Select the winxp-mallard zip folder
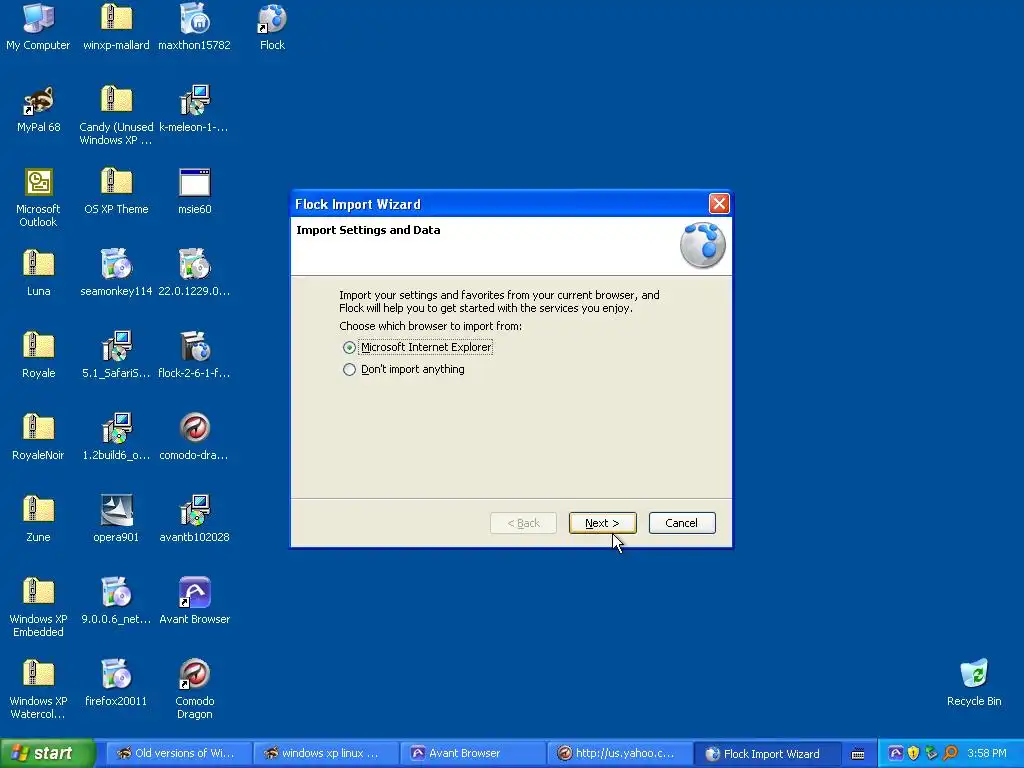This screenshot has height=768, width=1024. (x=116, y=27)
